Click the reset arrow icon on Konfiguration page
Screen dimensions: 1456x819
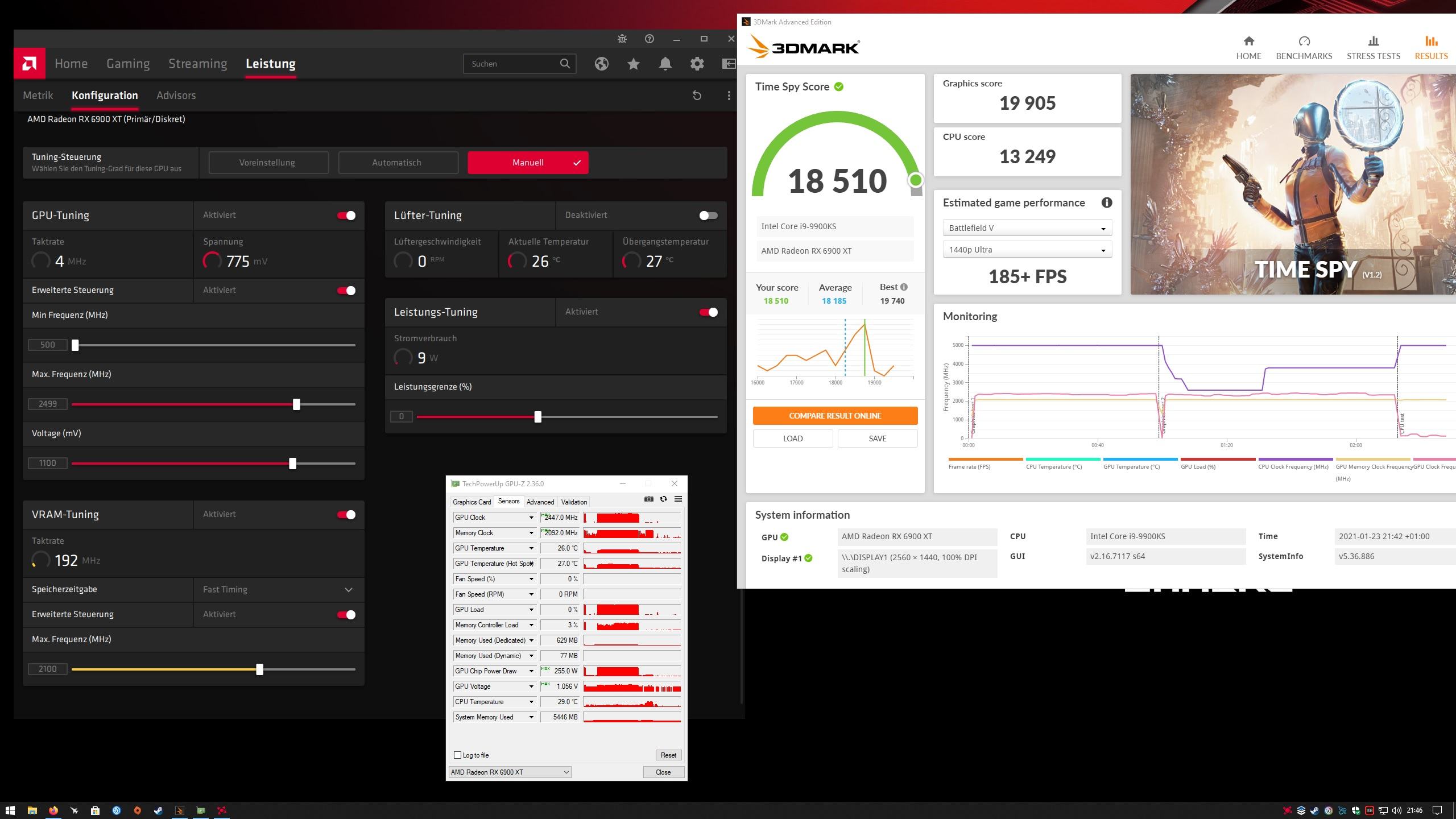point(697,96)
